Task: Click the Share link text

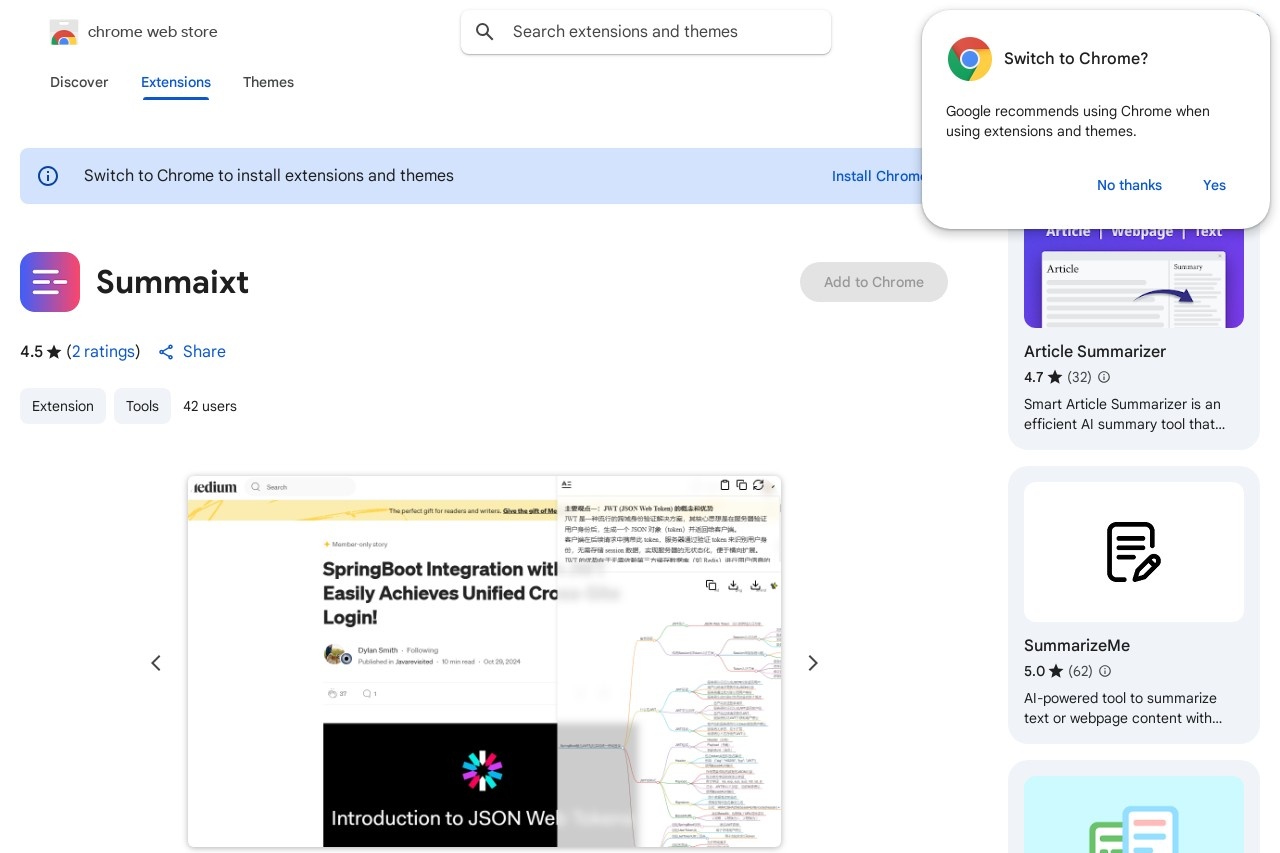Action: [204, 352]
